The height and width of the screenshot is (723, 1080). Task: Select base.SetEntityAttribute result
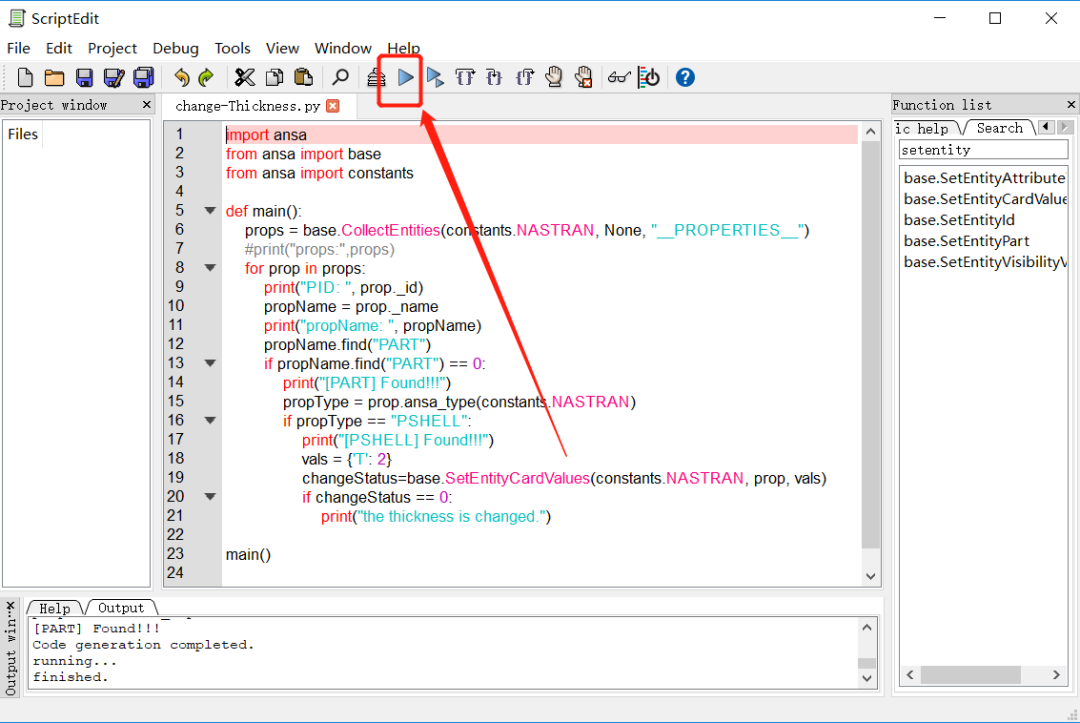[984, 178]
